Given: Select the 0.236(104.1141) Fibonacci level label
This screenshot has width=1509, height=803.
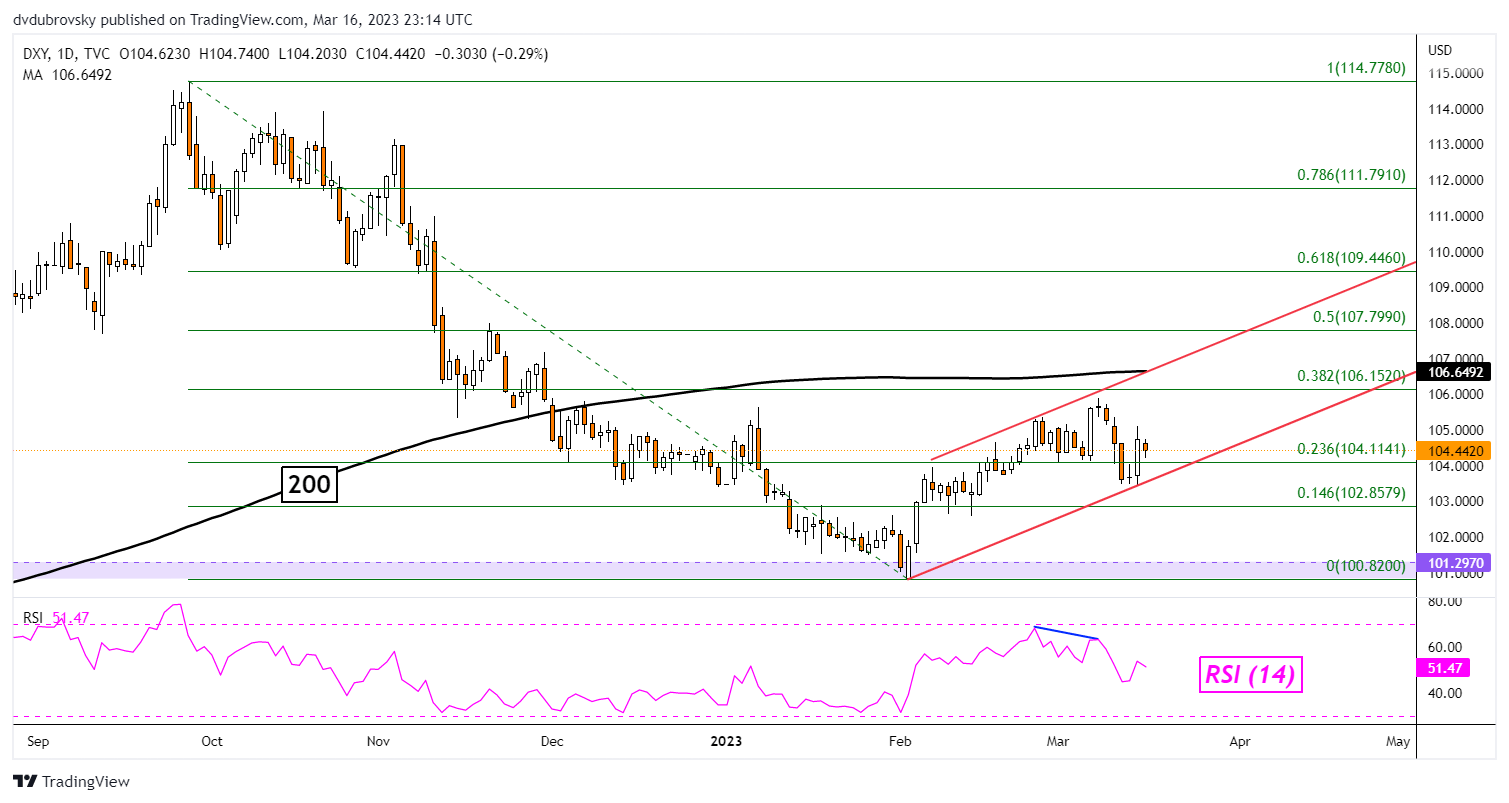Looking at the screenshot, I should coord(1352,449).
